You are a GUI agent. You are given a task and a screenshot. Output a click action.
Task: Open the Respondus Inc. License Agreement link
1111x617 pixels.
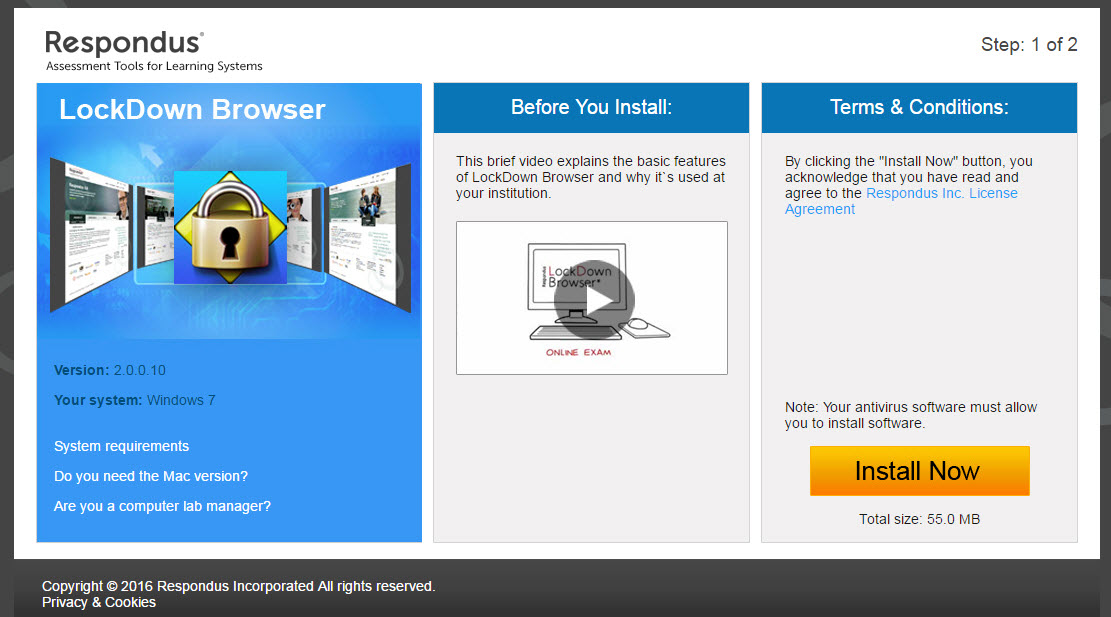[901, 201]
